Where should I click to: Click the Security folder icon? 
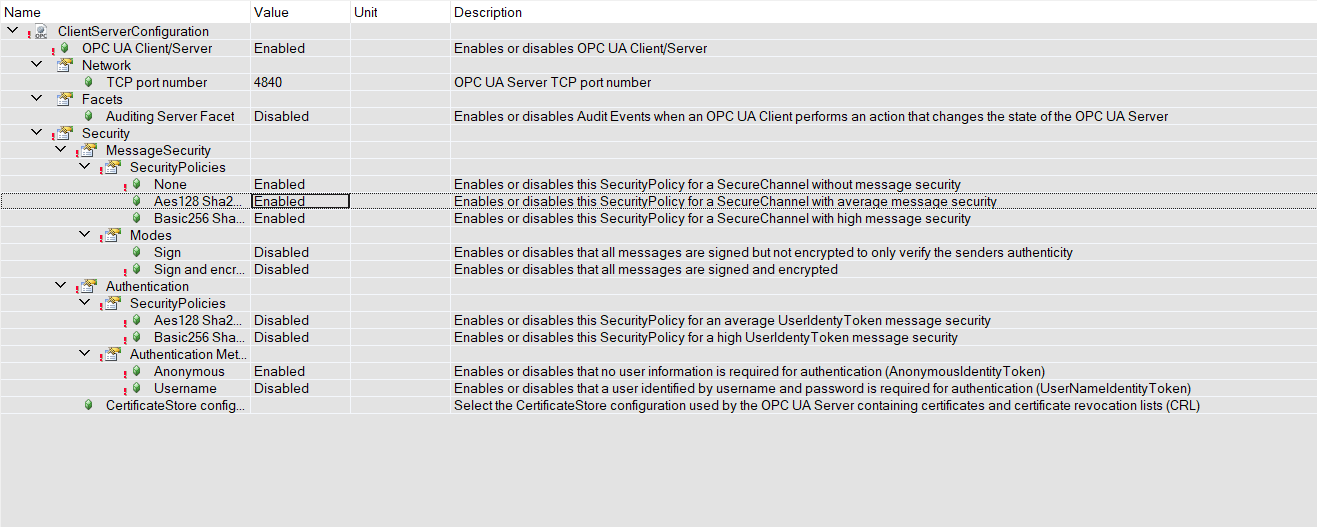[65, 133]
